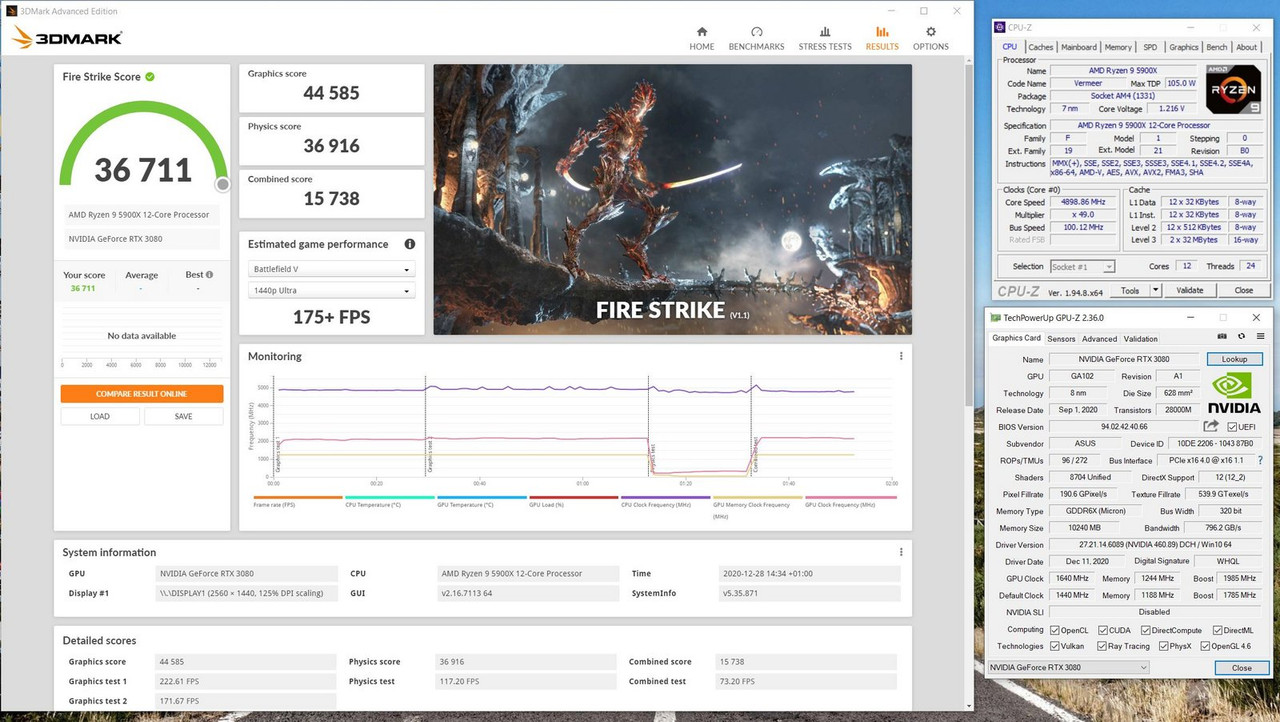
Task: Open the GPU-Z hamburger menu
Action: tap(1261, 338)
